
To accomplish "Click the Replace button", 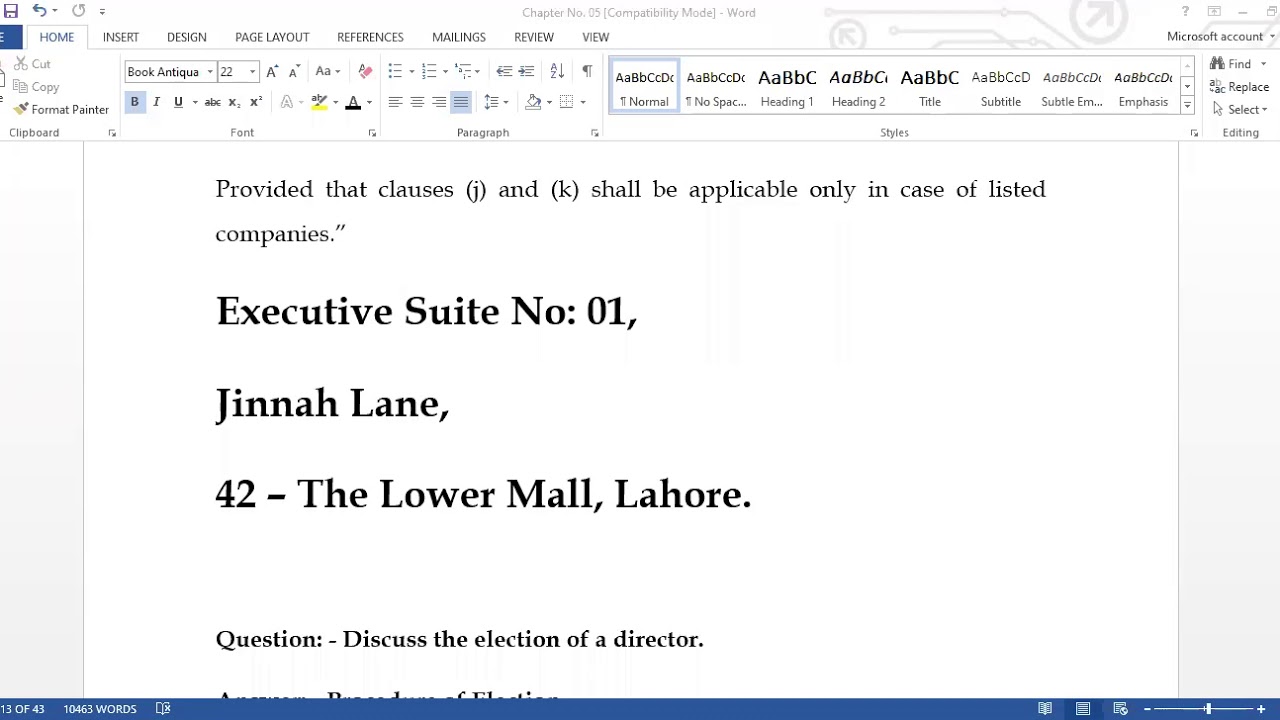I will 1240,87.
